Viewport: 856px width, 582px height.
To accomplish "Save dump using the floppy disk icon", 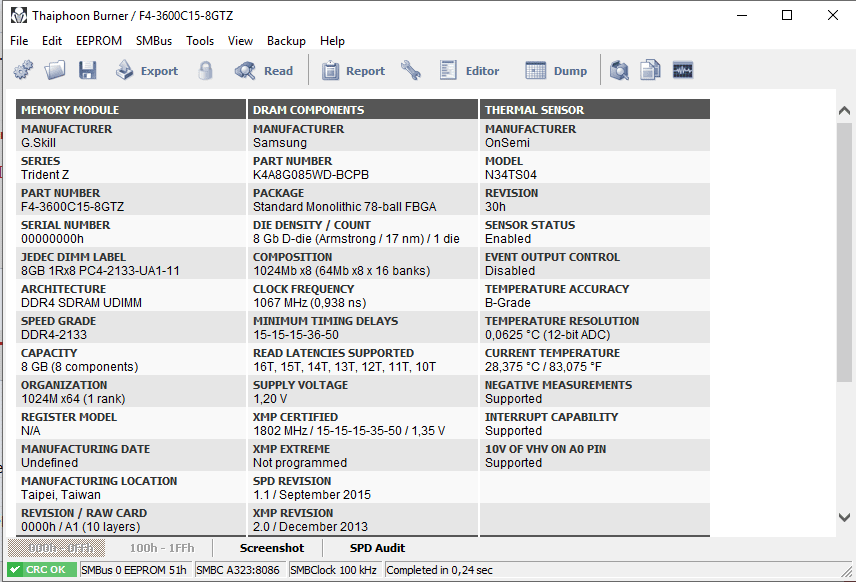I will click(x=87, y=70).
